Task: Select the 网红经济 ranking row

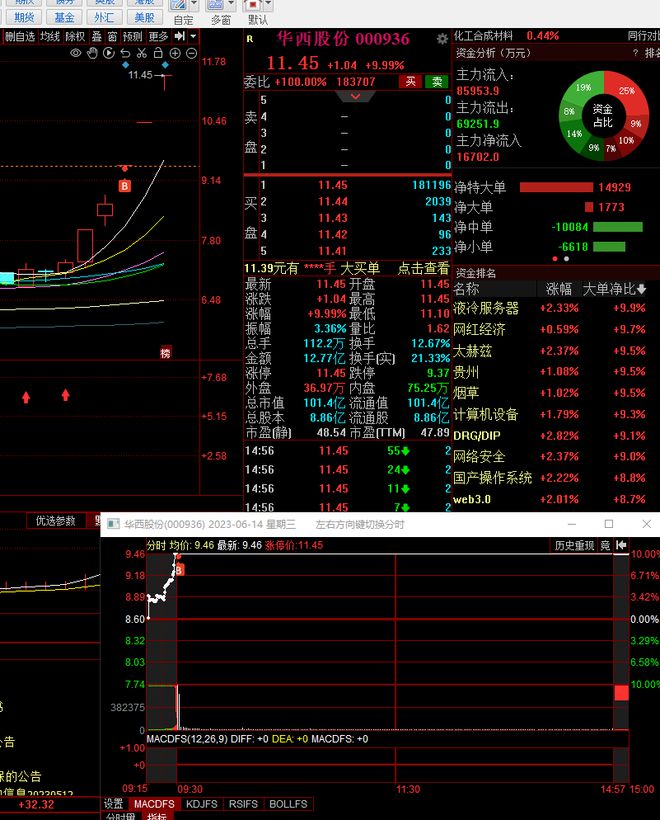Action: coord(549,329)
